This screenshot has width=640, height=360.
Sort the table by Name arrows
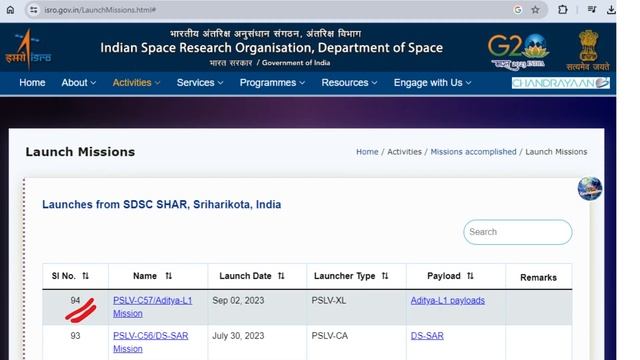169,276
